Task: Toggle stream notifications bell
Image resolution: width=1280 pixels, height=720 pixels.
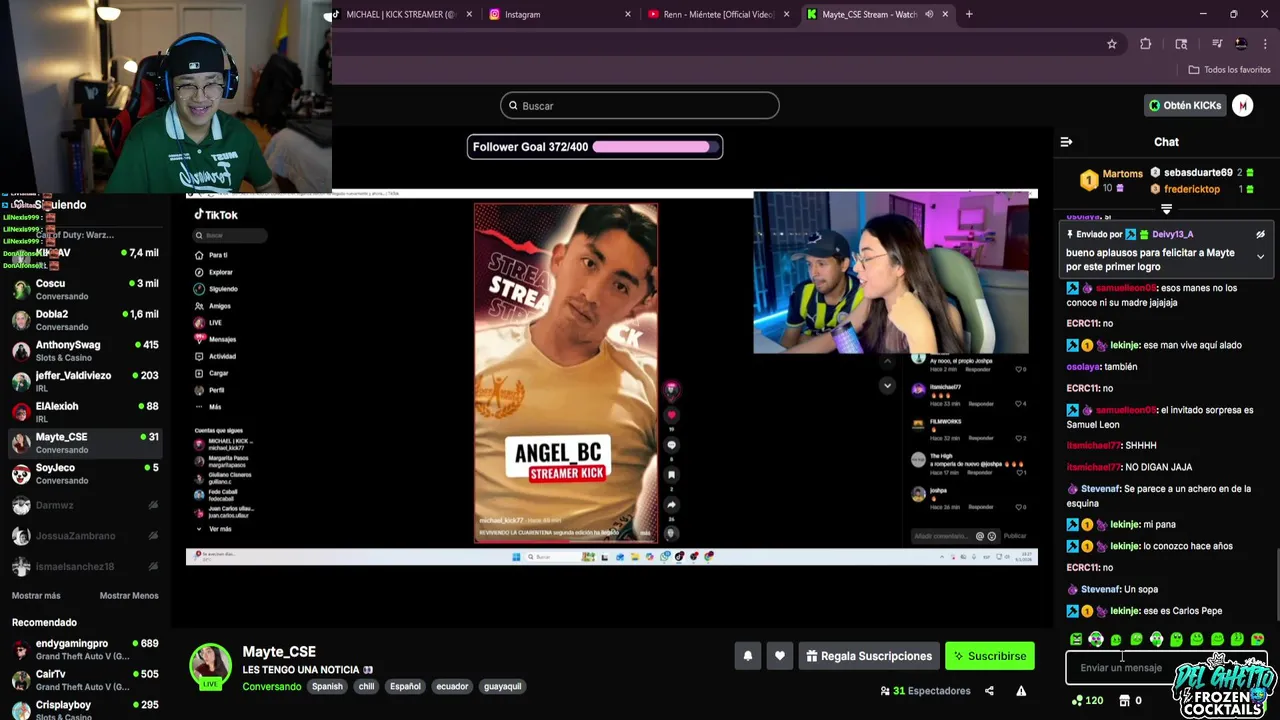Action: tap(747, 656)
